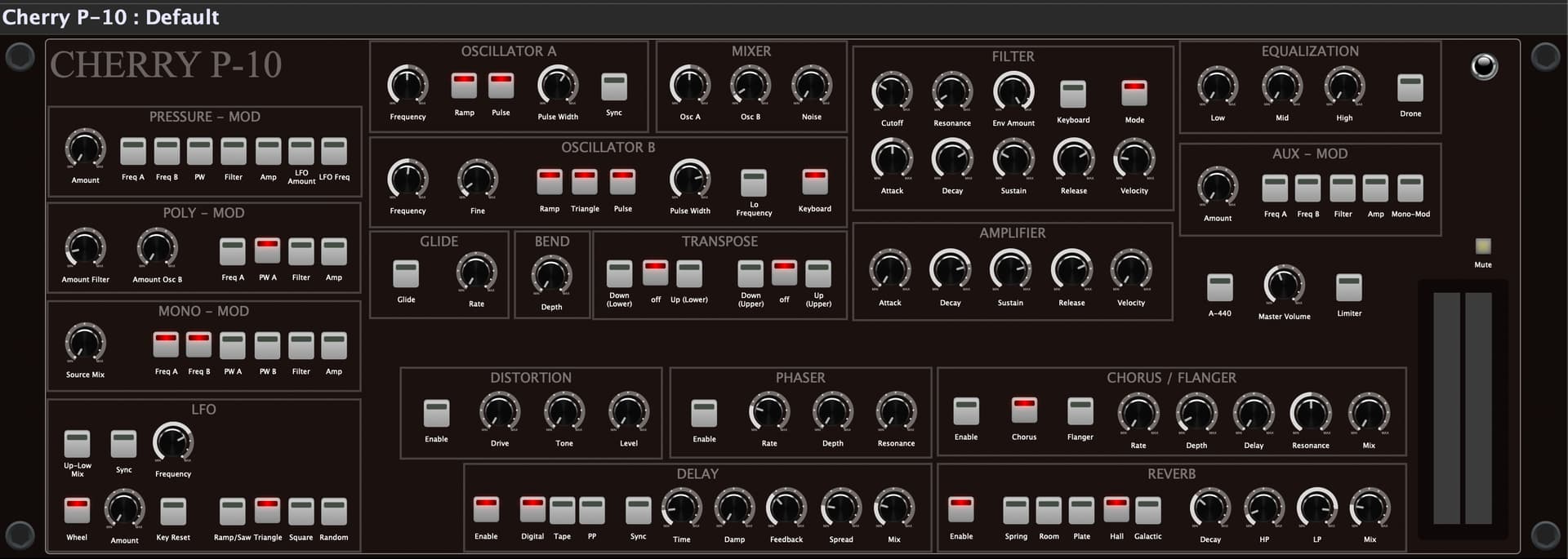The height and width of the screenshot is (559, 1568).
Task: Click the Amplifier Release knob
Action: (1071, 270)
